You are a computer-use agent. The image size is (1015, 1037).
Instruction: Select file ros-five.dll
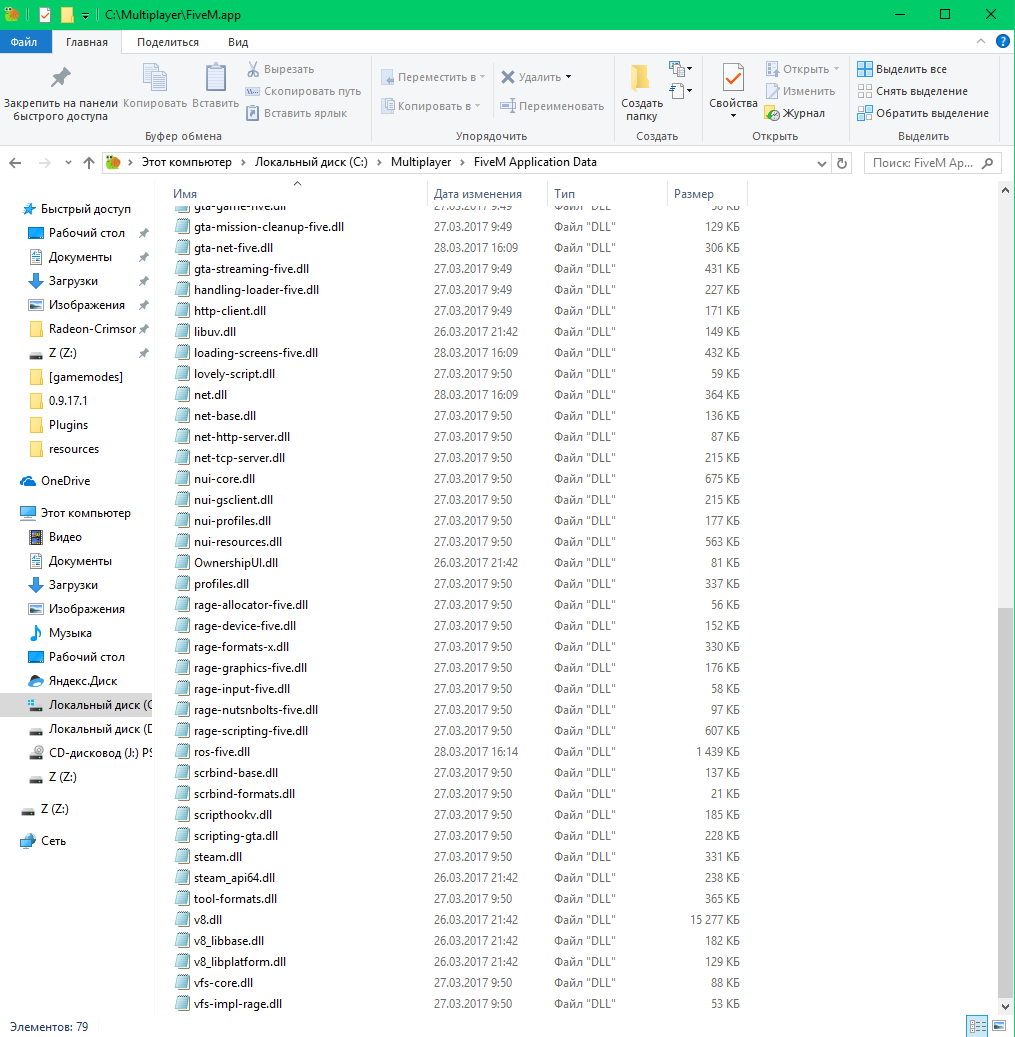[222, 752]
